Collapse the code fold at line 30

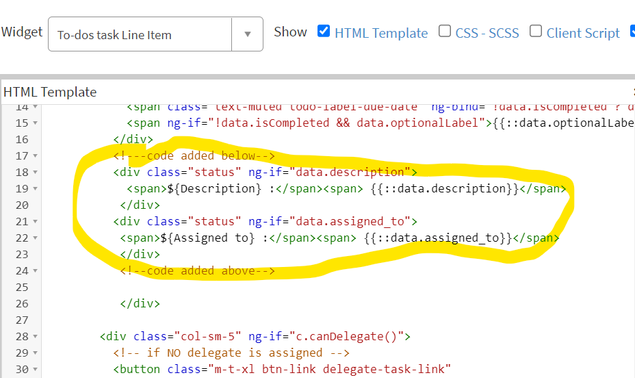point(35,369)
